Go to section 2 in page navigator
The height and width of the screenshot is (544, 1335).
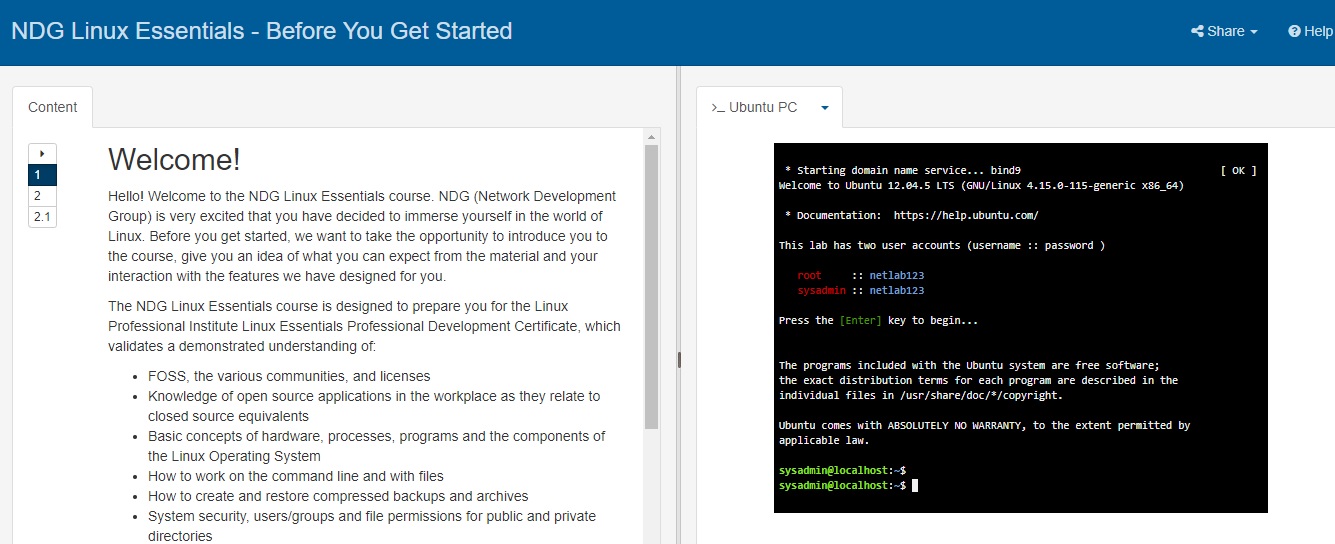(x=42, y=196)
